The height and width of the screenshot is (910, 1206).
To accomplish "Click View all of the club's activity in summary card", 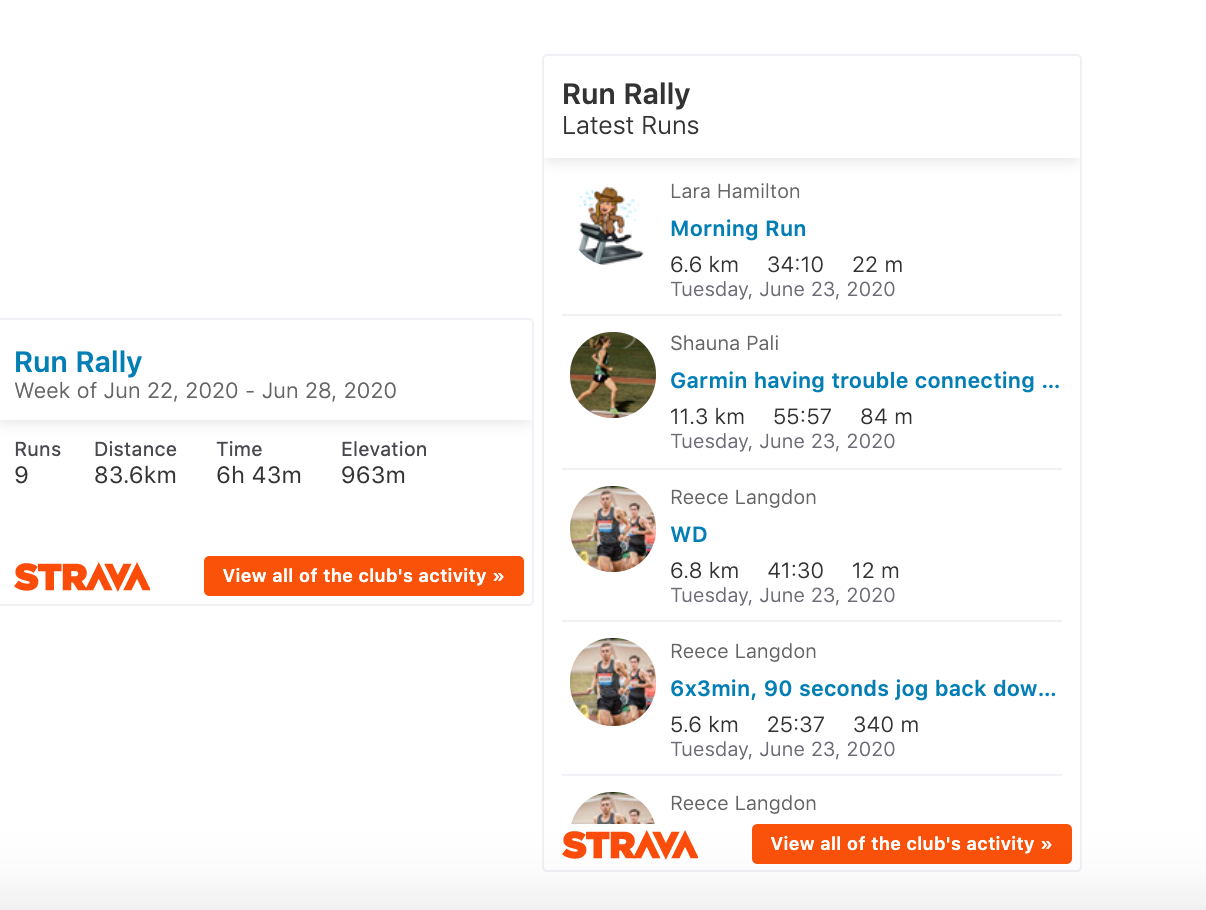I will coord(364,576).
